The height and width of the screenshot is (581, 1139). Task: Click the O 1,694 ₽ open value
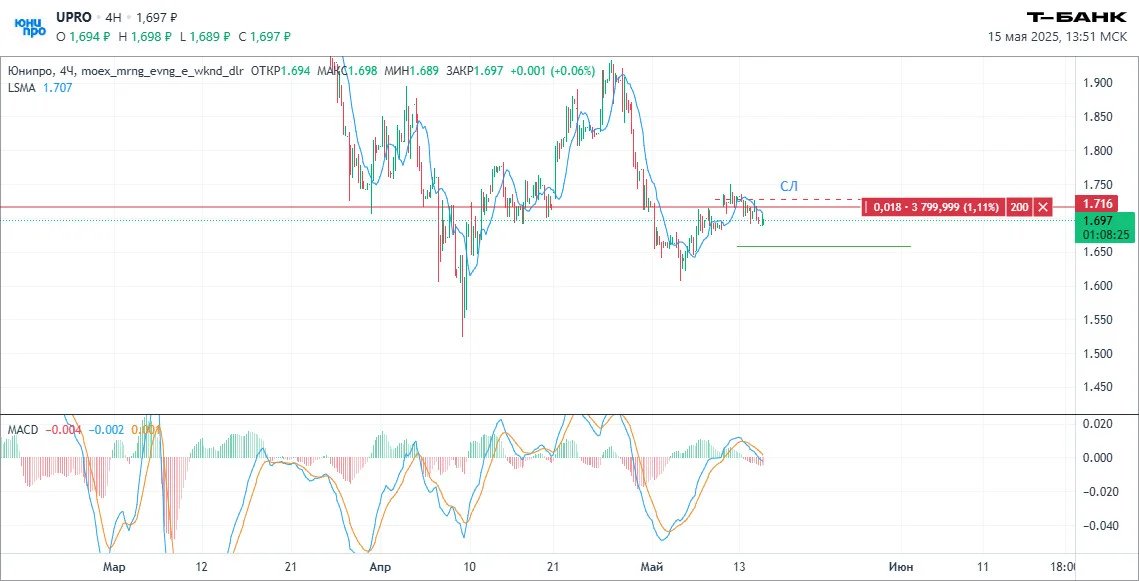(x=83, y=36)
